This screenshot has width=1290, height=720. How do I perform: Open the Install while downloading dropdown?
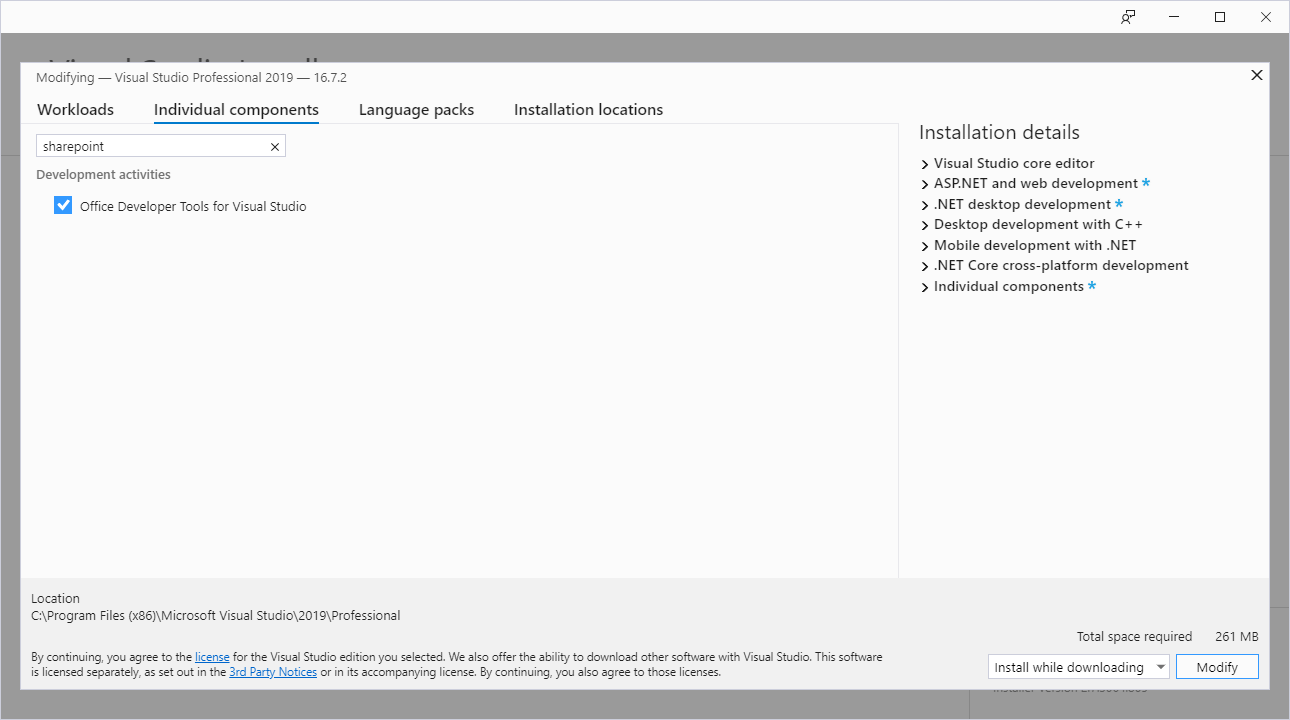coord(1161,666)
